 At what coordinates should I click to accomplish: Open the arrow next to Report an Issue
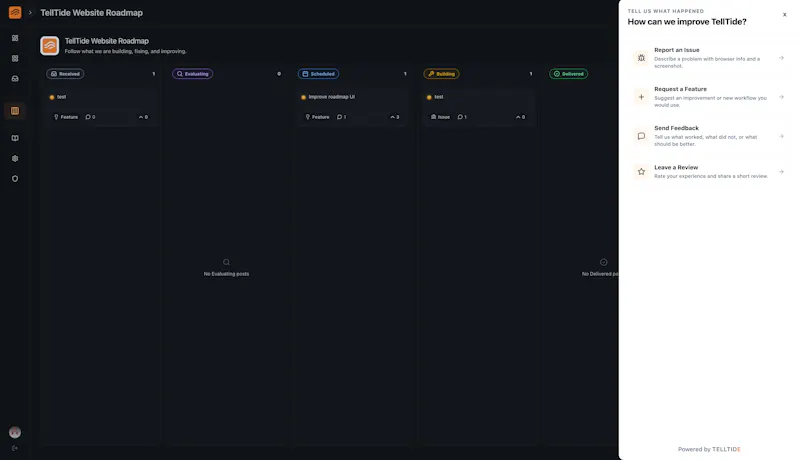781,58
